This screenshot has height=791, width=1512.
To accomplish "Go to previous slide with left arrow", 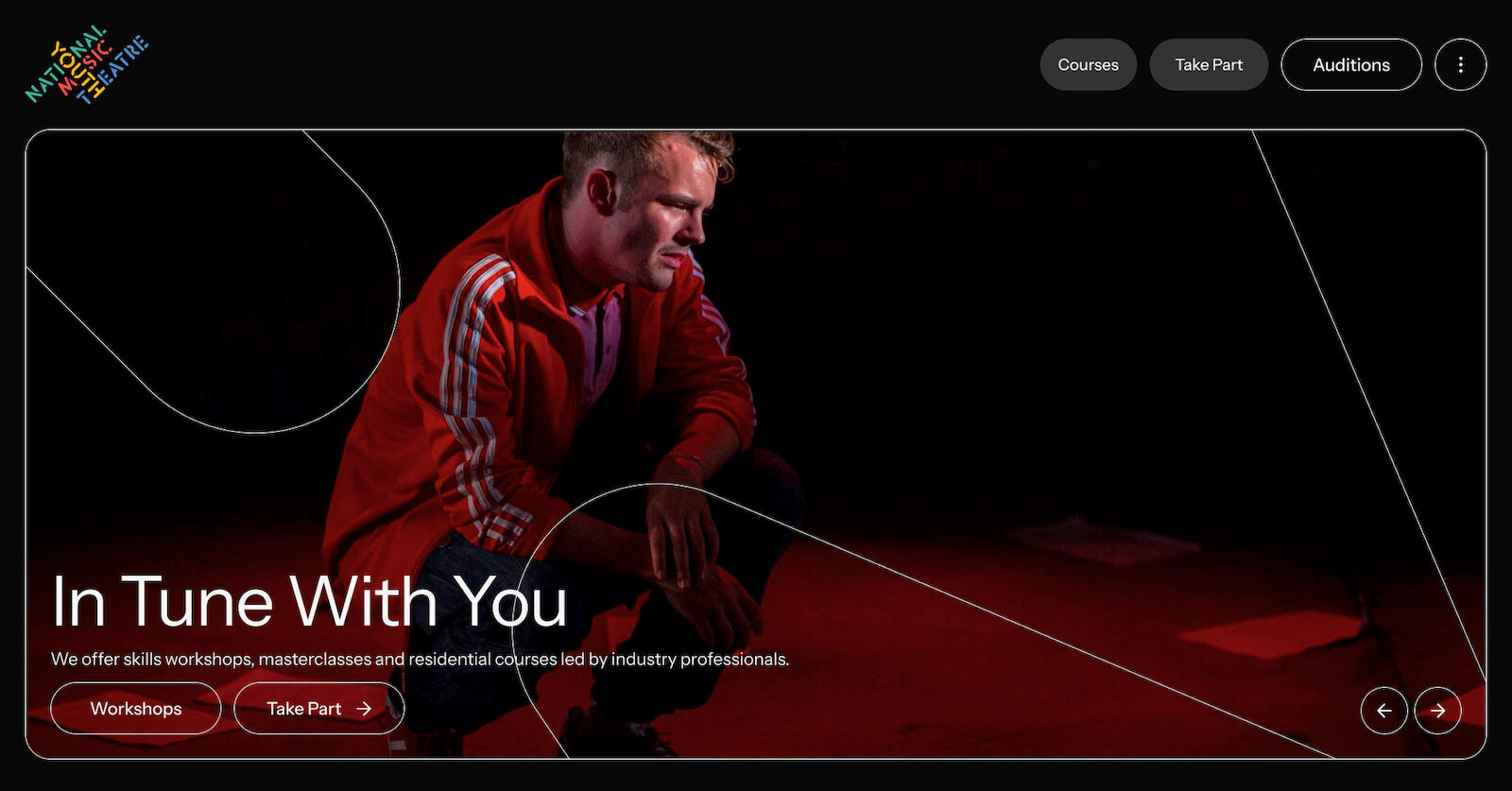I will click(x=1383, y=711).
